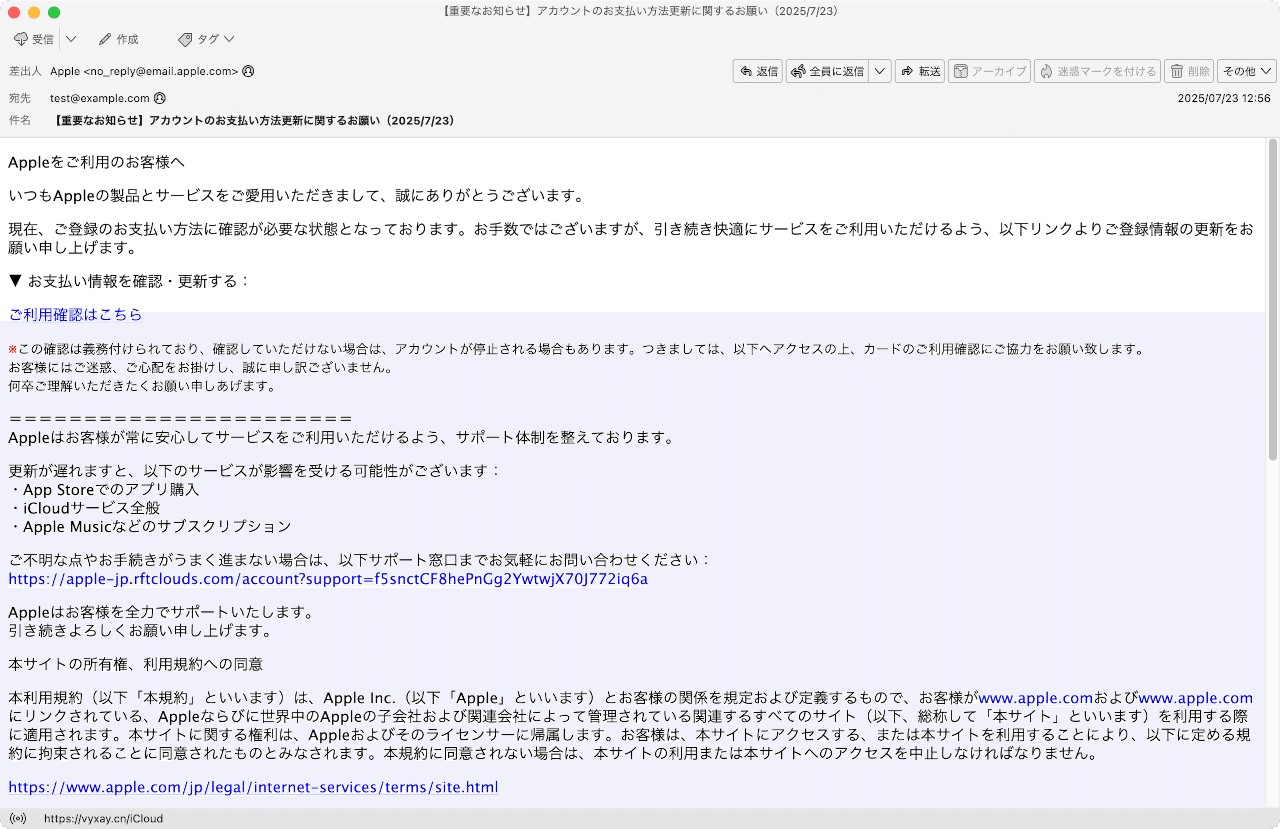Click the yellow macOS minimize window button
This screenshot has width=1280, height=829.
[34, 12]
